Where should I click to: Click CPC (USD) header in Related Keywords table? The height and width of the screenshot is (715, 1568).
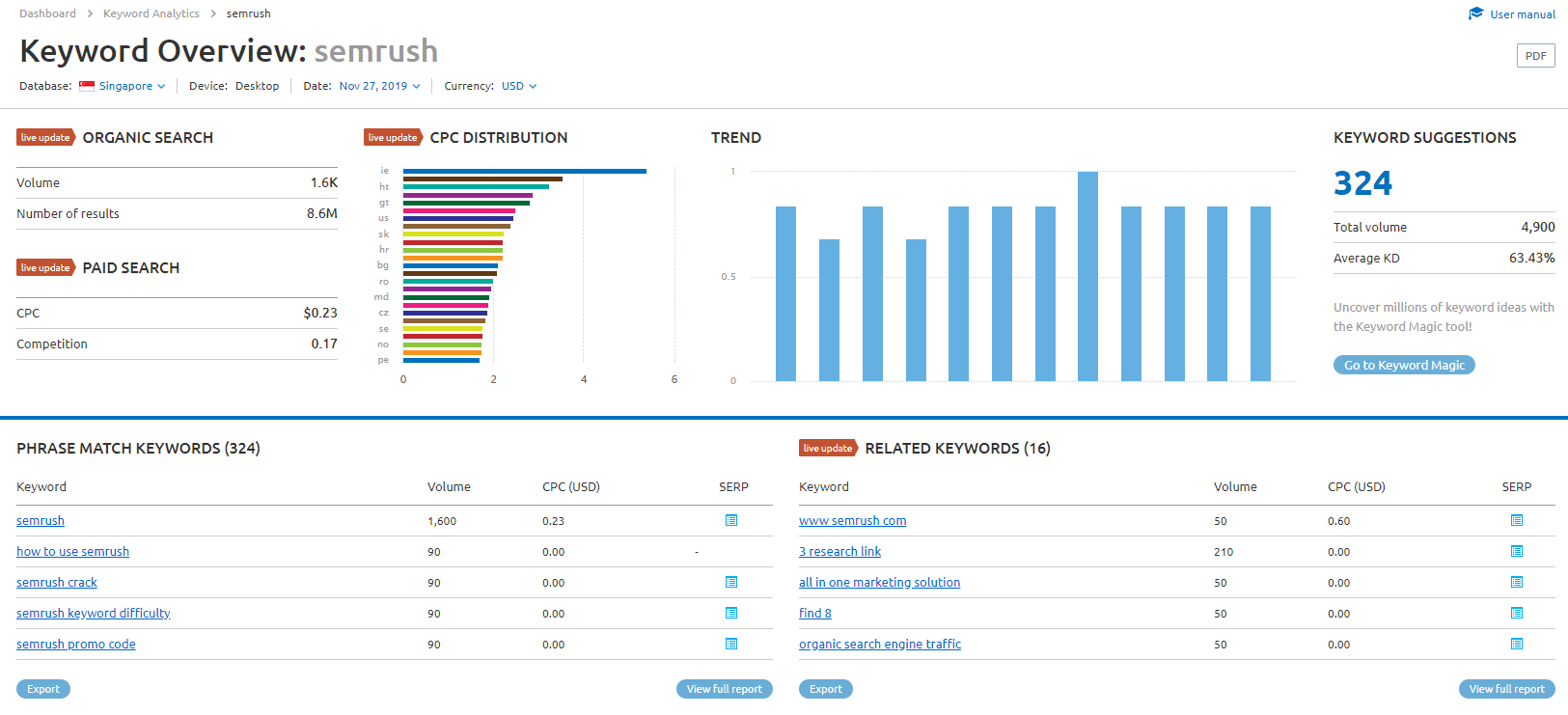(x=1357, y=487)
